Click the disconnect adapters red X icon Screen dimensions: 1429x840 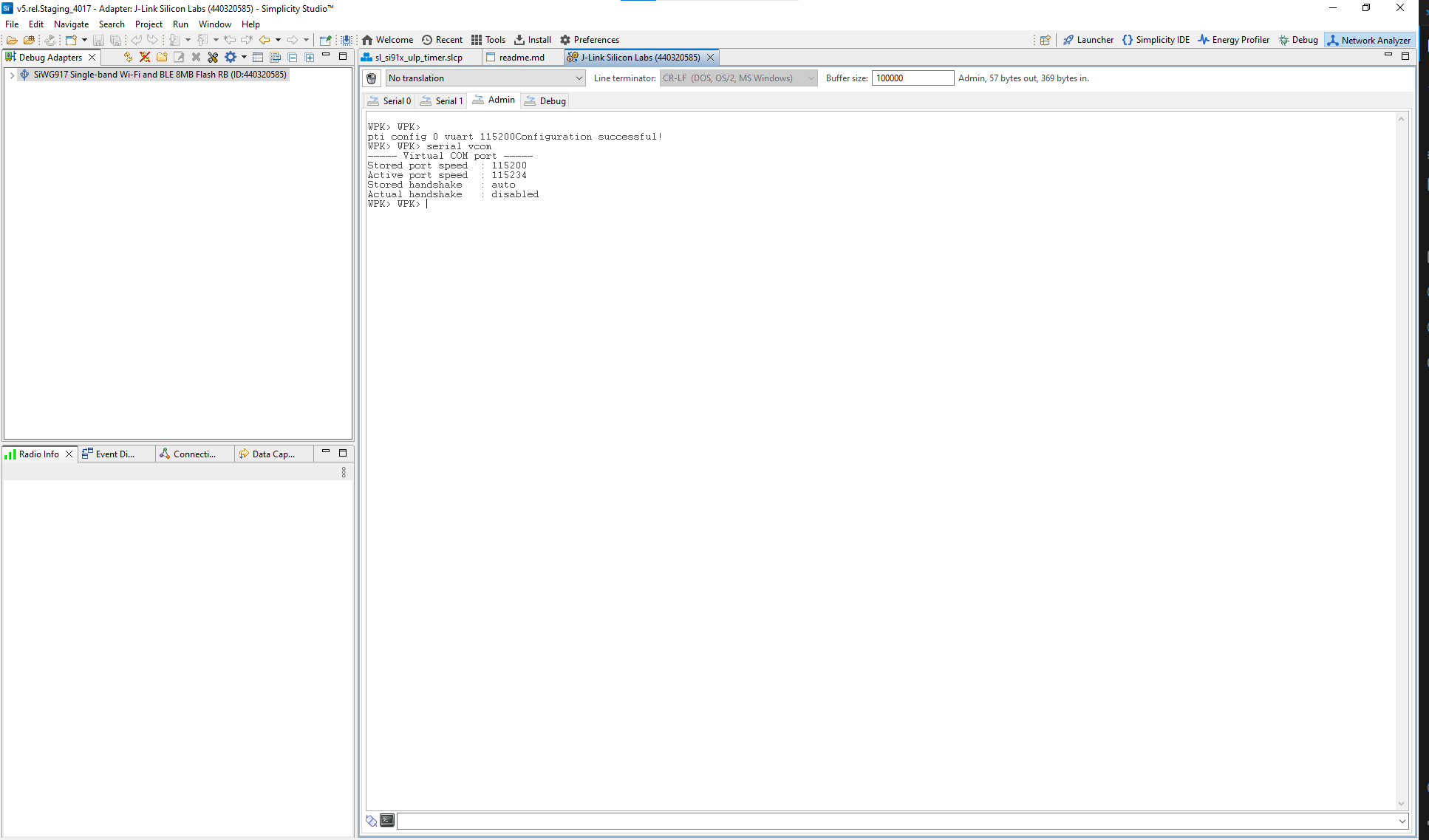pos(145,57)
